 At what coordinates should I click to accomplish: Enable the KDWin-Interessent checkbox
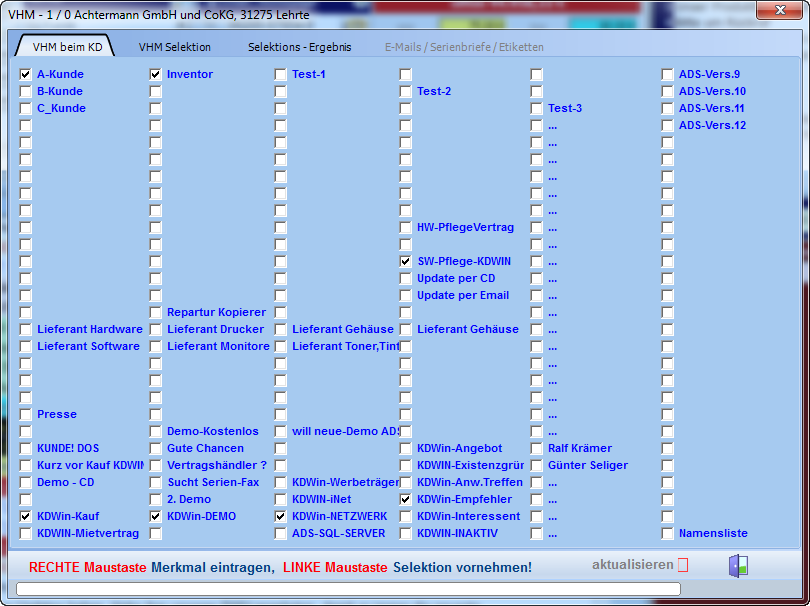point(406,517)
